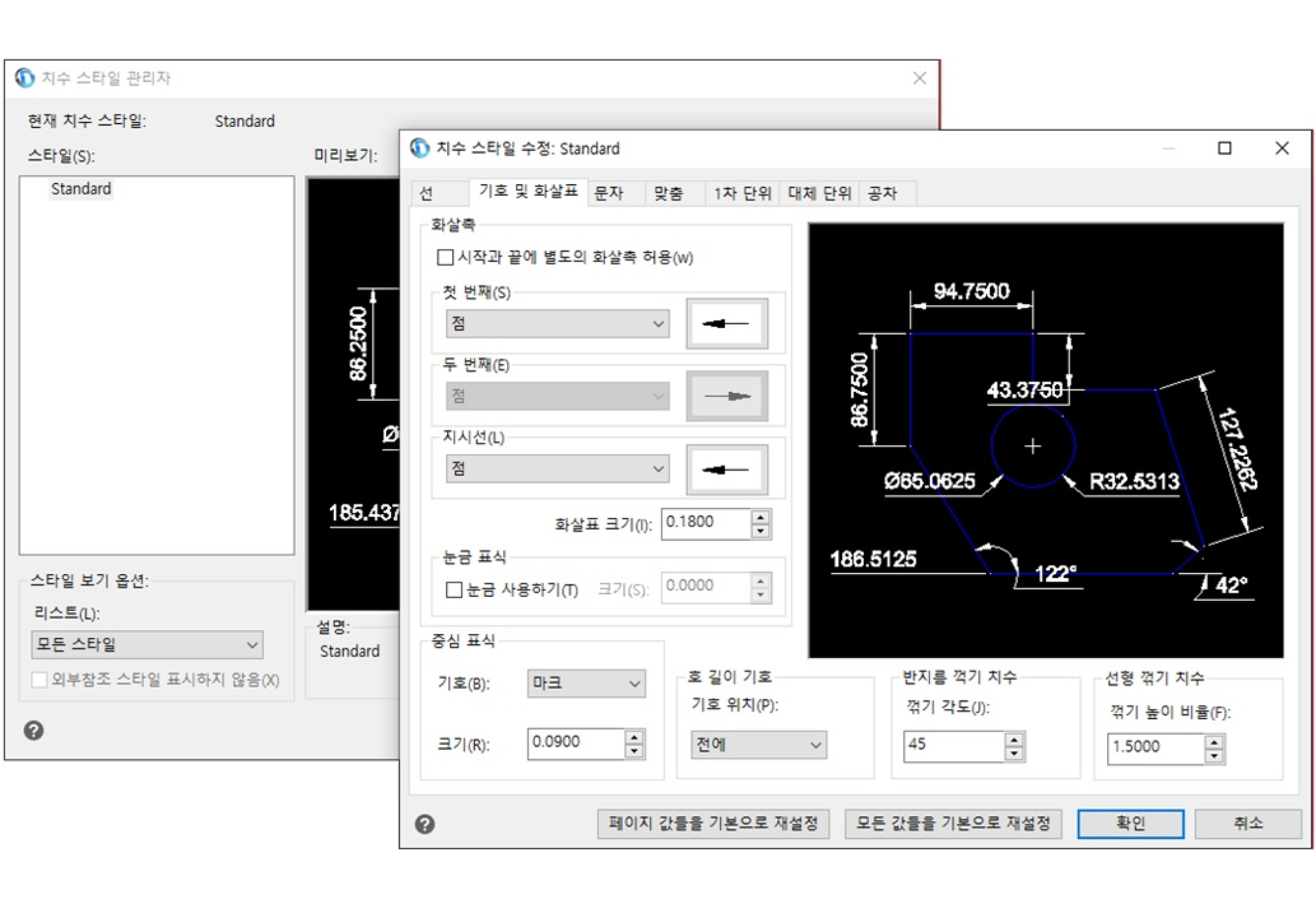Go to the 1차 단위 tab
1316x906 pixels.
[742, 193]
